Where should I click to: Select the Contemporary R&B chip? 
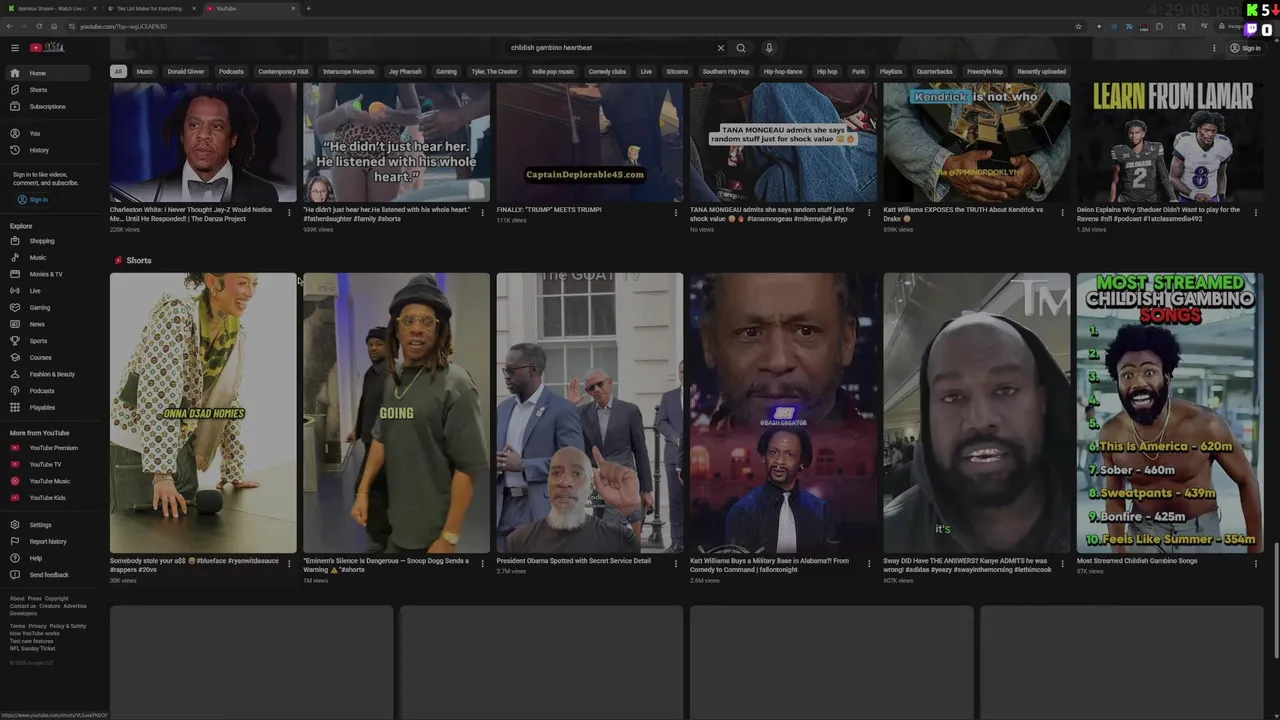click(283, 72)
